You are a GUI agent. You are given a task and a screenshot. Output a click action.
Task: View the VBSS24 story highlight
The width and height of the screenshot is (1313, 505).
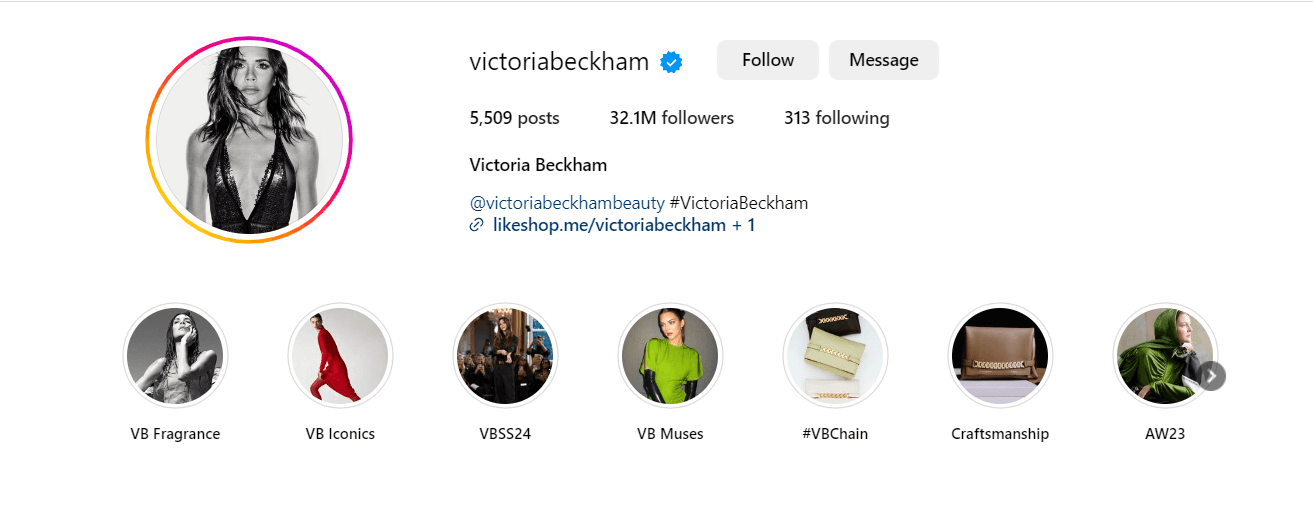(x=505, y=355)
